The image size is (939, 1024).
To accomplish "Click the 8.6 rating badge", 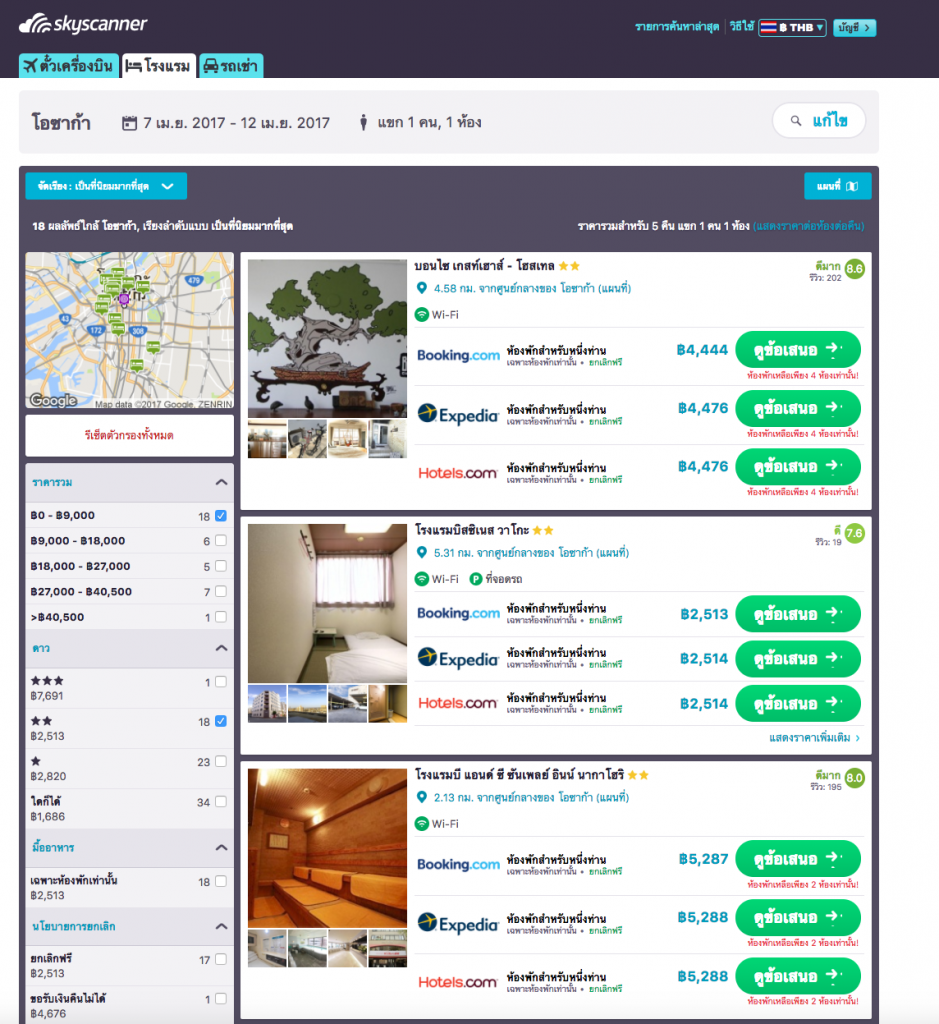I will [x=854, y=269].
